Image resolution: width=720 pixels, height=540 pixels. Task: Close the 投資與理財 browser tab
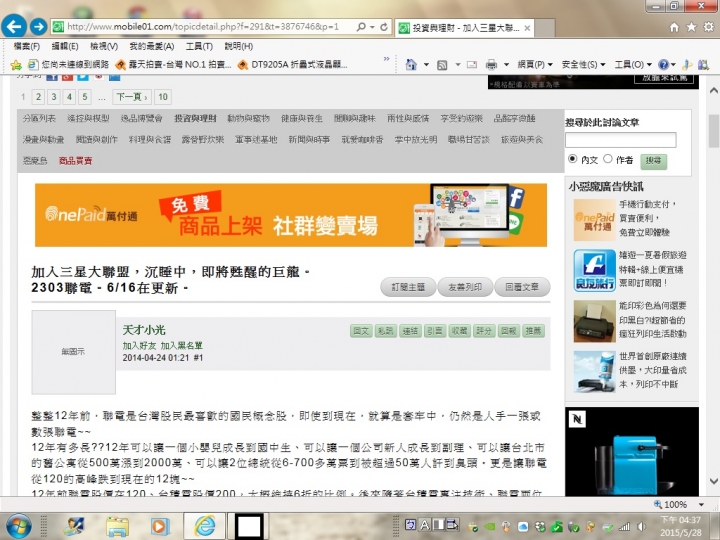click(x=527, y=28)
